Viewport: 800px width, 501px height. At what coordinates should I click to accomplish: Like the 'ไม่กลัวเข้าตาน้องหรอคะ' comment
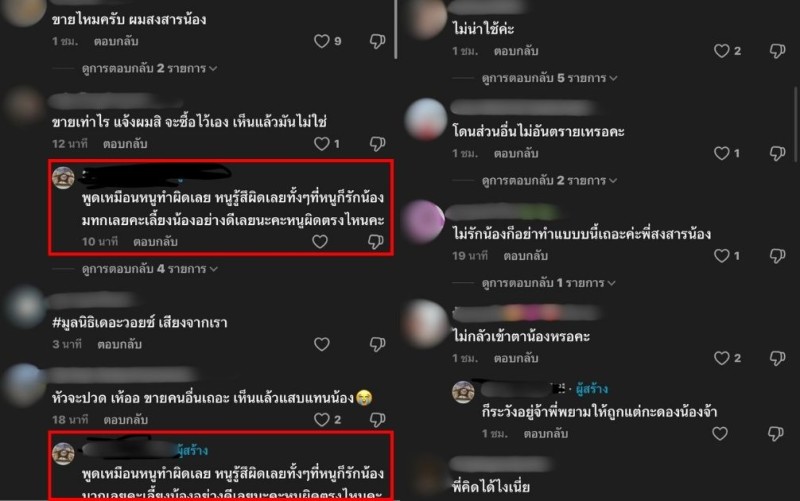tap(721, 358)
